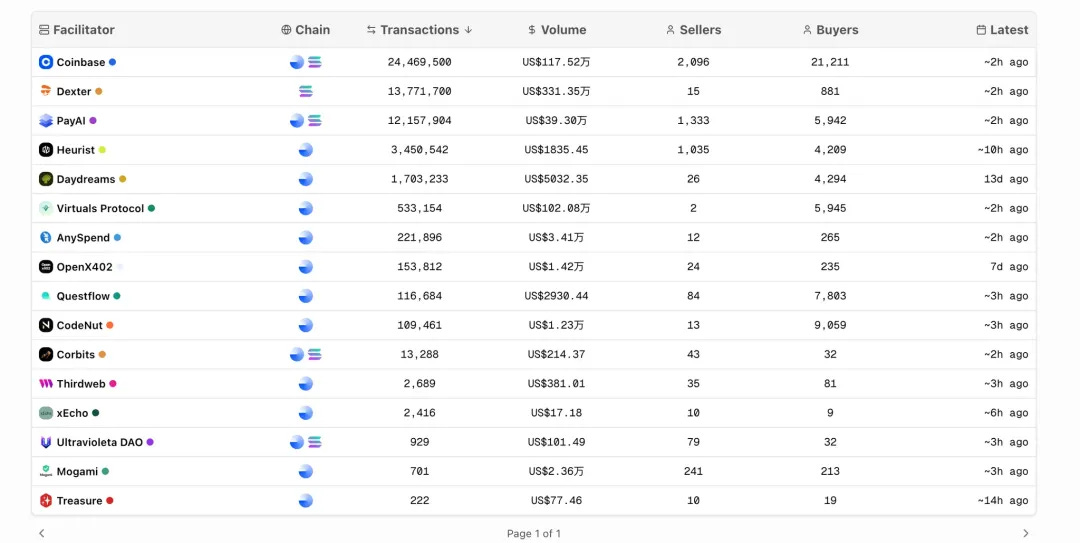Screen dimensions: 1080x543
Task: Click the transactions value 24,469,500
Action: pyautogui.click(x=419, y=62)
